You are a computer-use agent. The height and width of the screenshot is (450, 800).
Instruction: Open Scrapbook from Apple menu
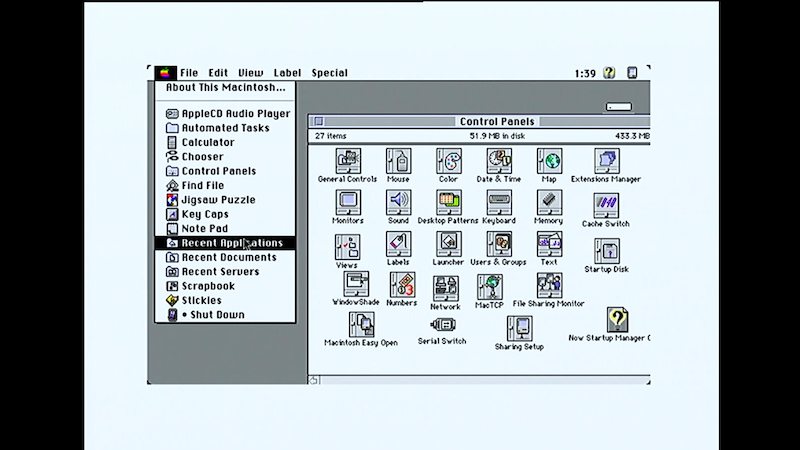(225, 286)
